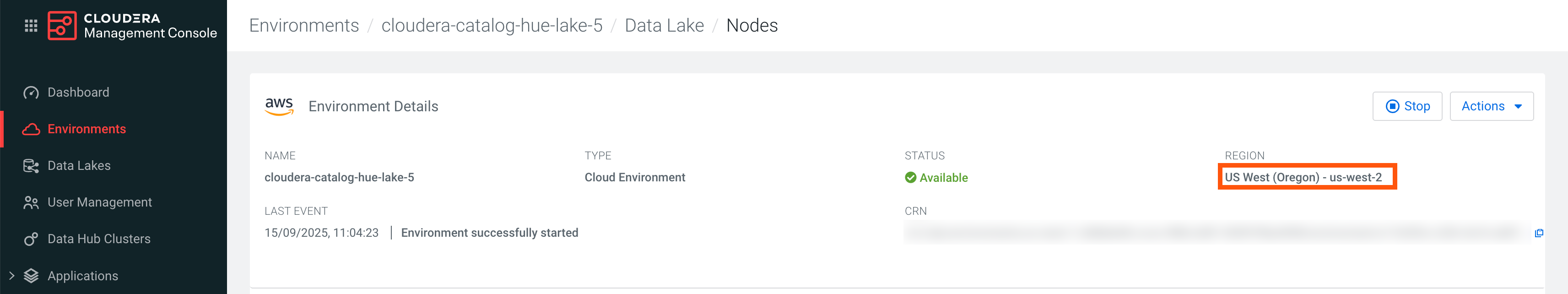Click the User Management people icon
Screen dimensions: 1568x294
tap(31, 203)
